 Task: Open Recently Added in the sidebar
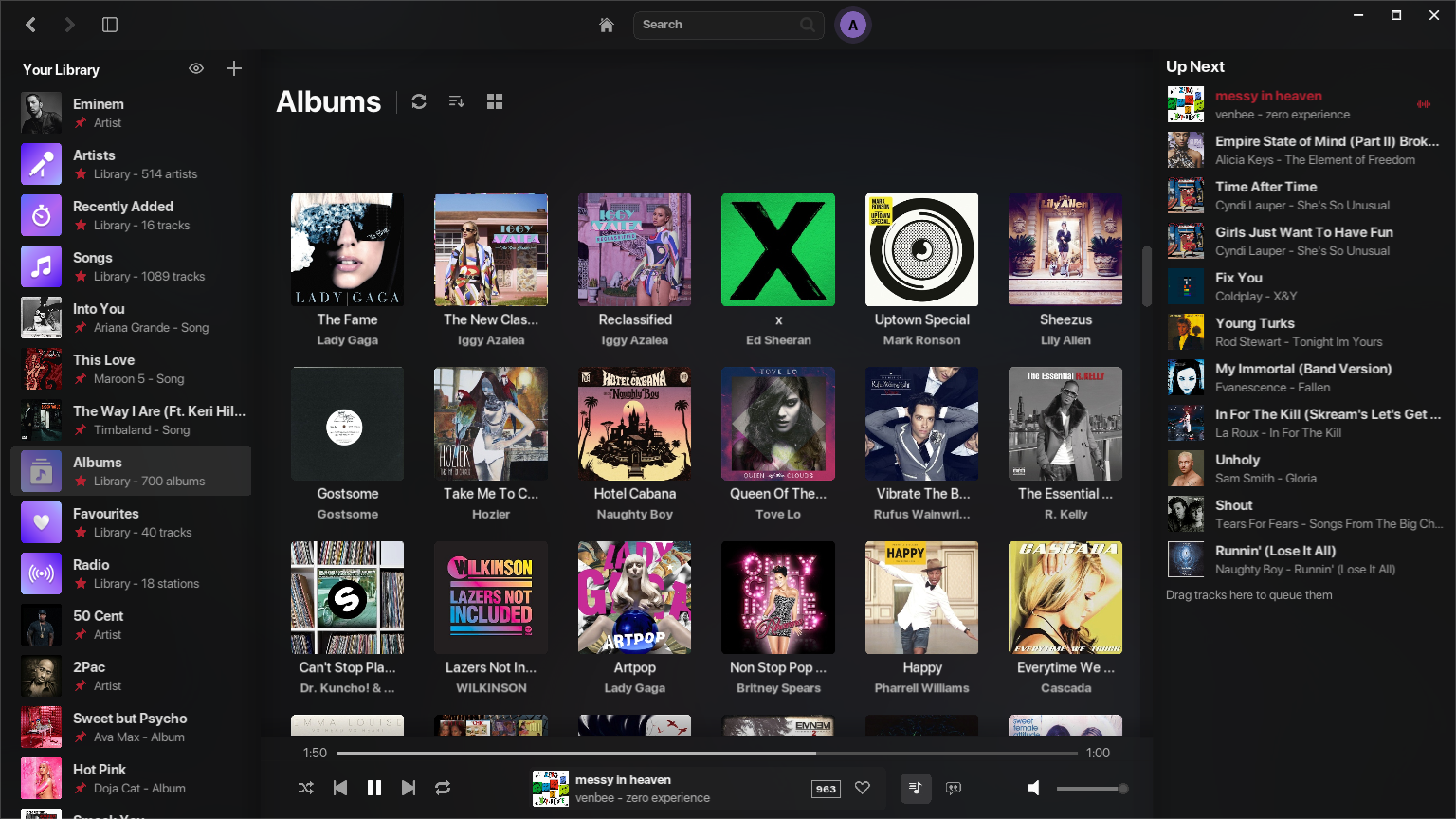[x=131, y=215]
